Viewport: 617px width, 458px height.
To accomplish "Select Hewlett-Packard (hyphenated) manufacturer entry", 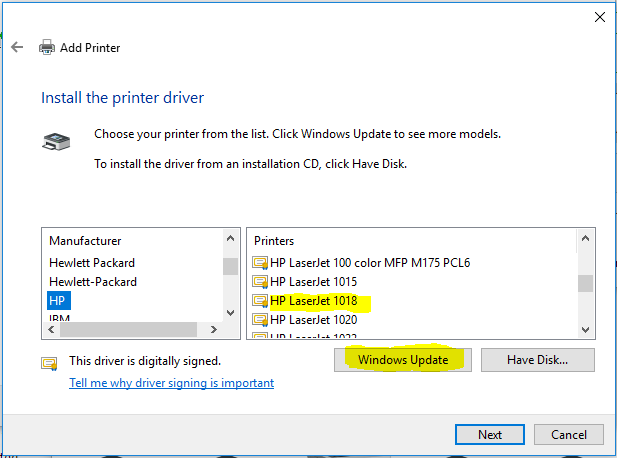I will pyautogui.click(x=93, y=282).
